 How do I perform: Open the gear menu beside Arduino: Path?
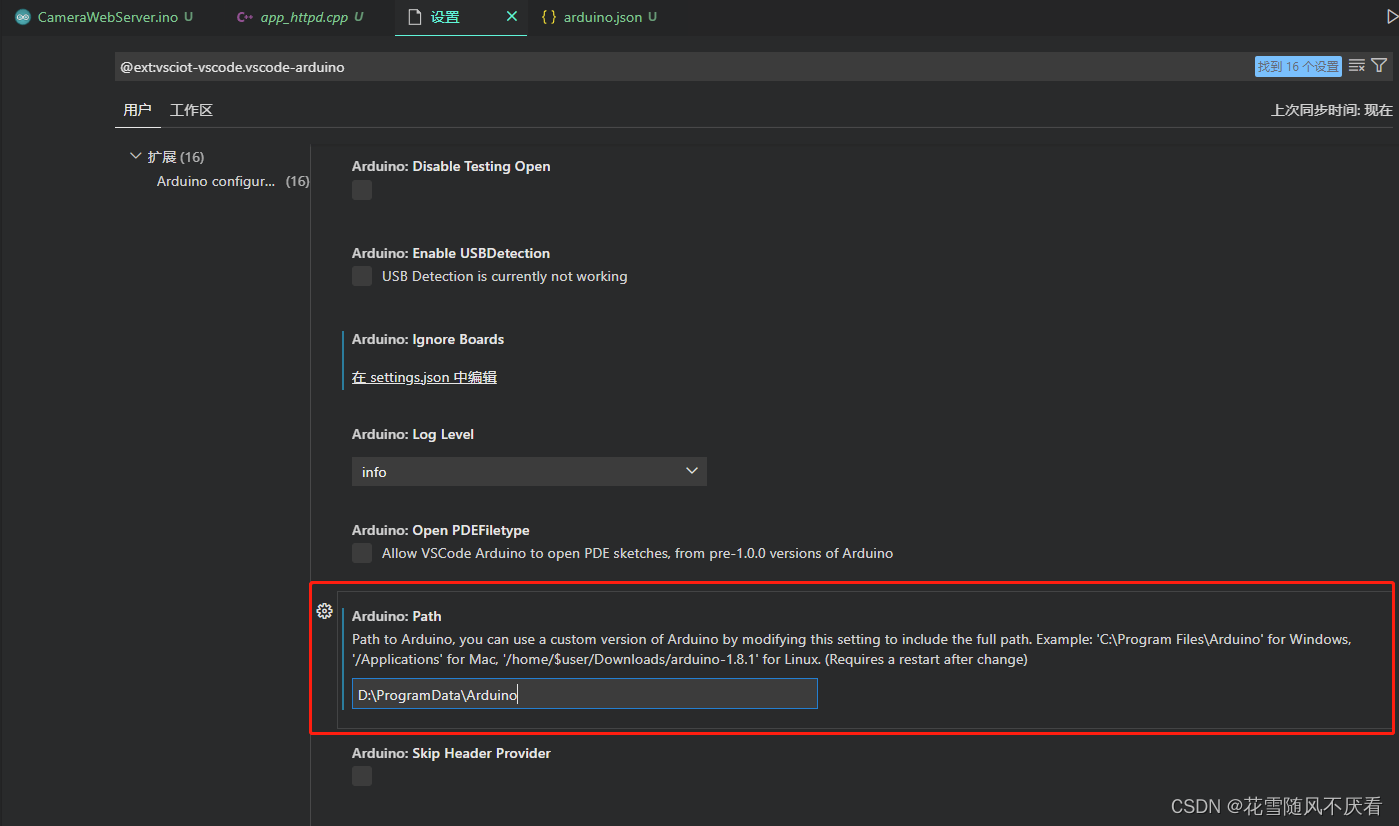coord(324,611)
